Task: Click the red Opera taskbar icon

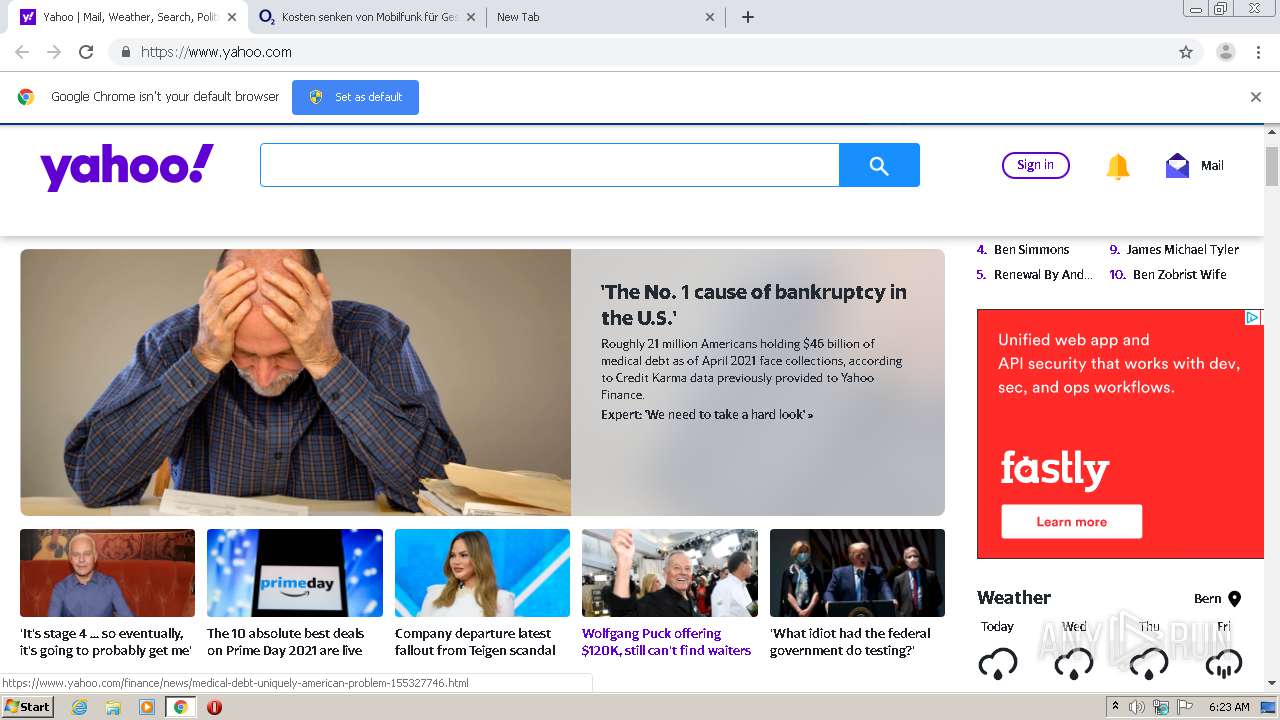Action: pyautogui.click(x=214, y=707)
